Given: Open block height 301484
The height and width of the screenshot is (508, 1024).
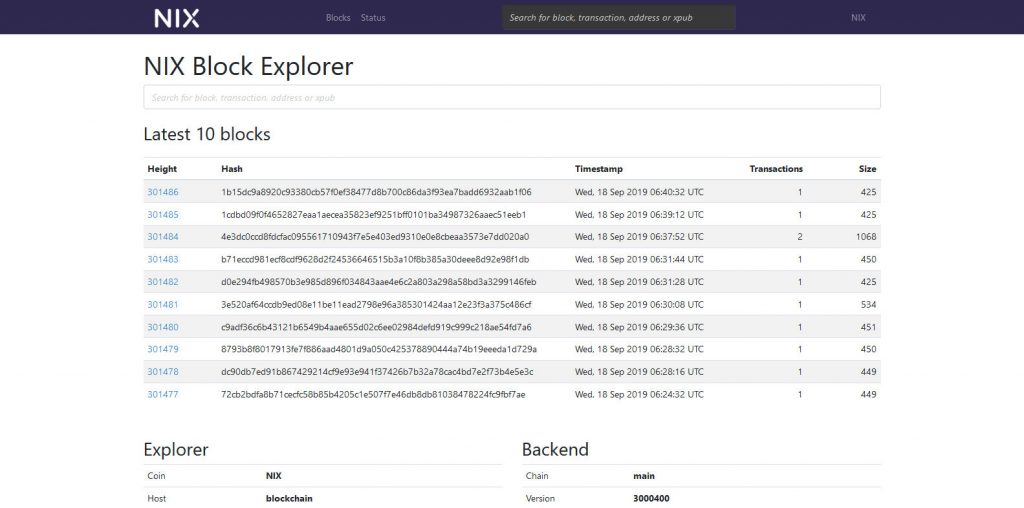Looking at the screenshot, I should click(x=163, y=237).
